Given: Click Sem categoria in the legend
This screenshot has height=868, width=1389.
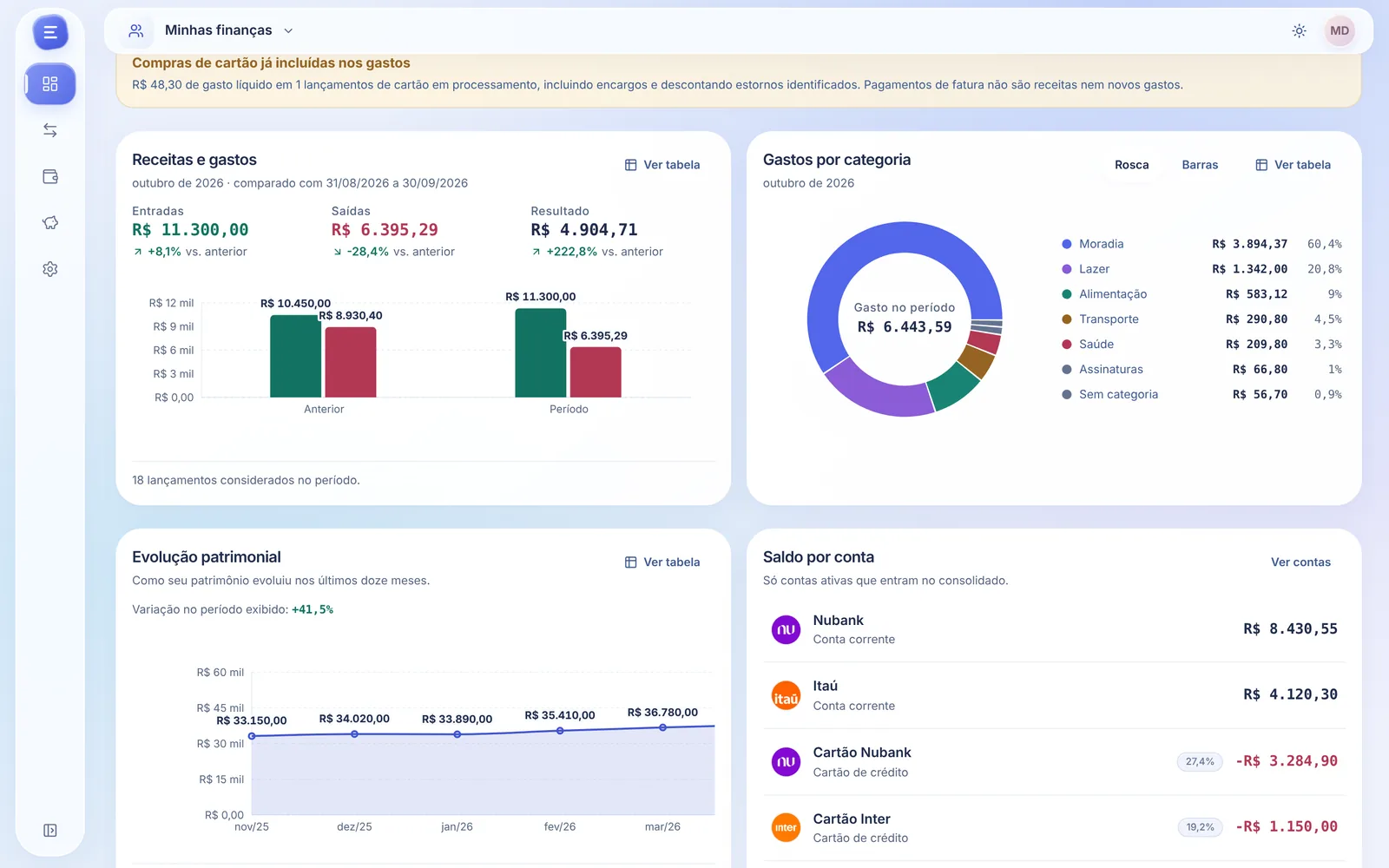Looking at the screenshot, I should pyautogui.click(x=1118, y=394).
